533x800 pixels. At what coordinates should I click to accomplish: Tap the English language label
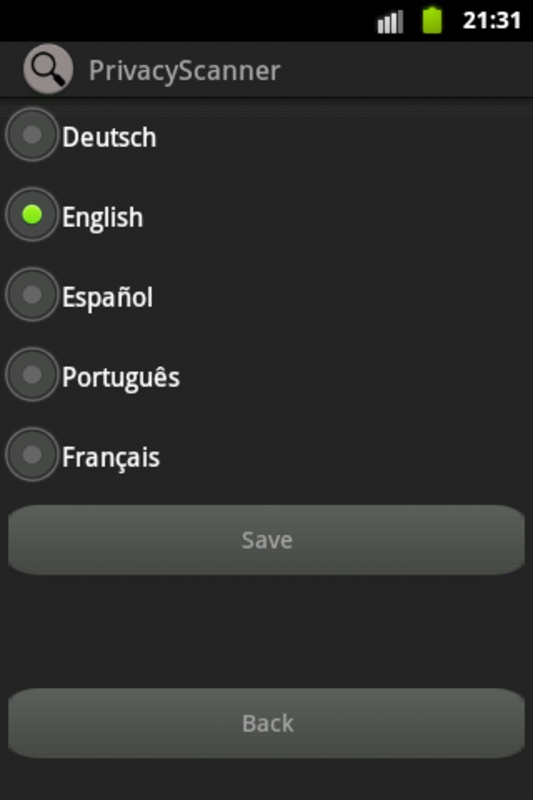103,218
